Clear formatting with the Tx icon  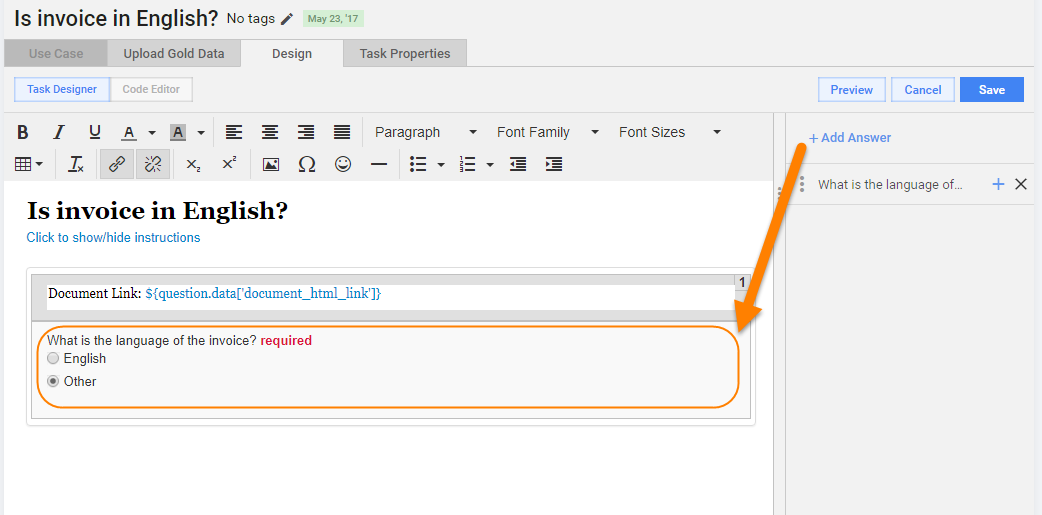coord(76,164)
